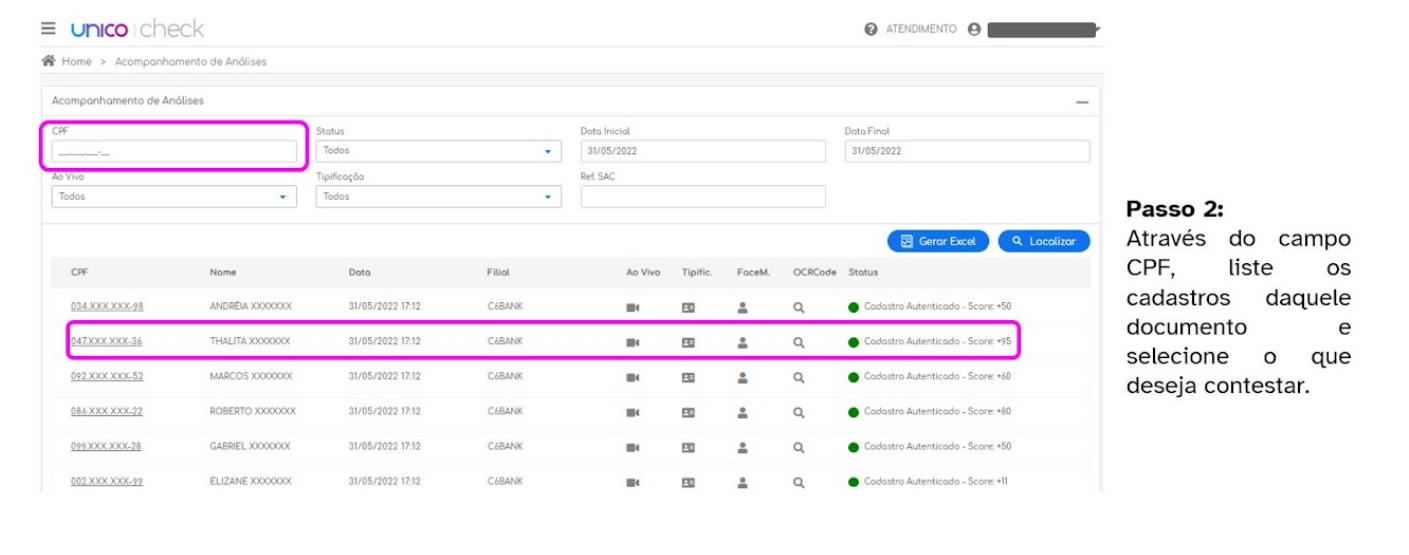The width and height of the screenshot is (1409, 555).
Task: Click ATENDIMENTO label in header
Action: 920,30
